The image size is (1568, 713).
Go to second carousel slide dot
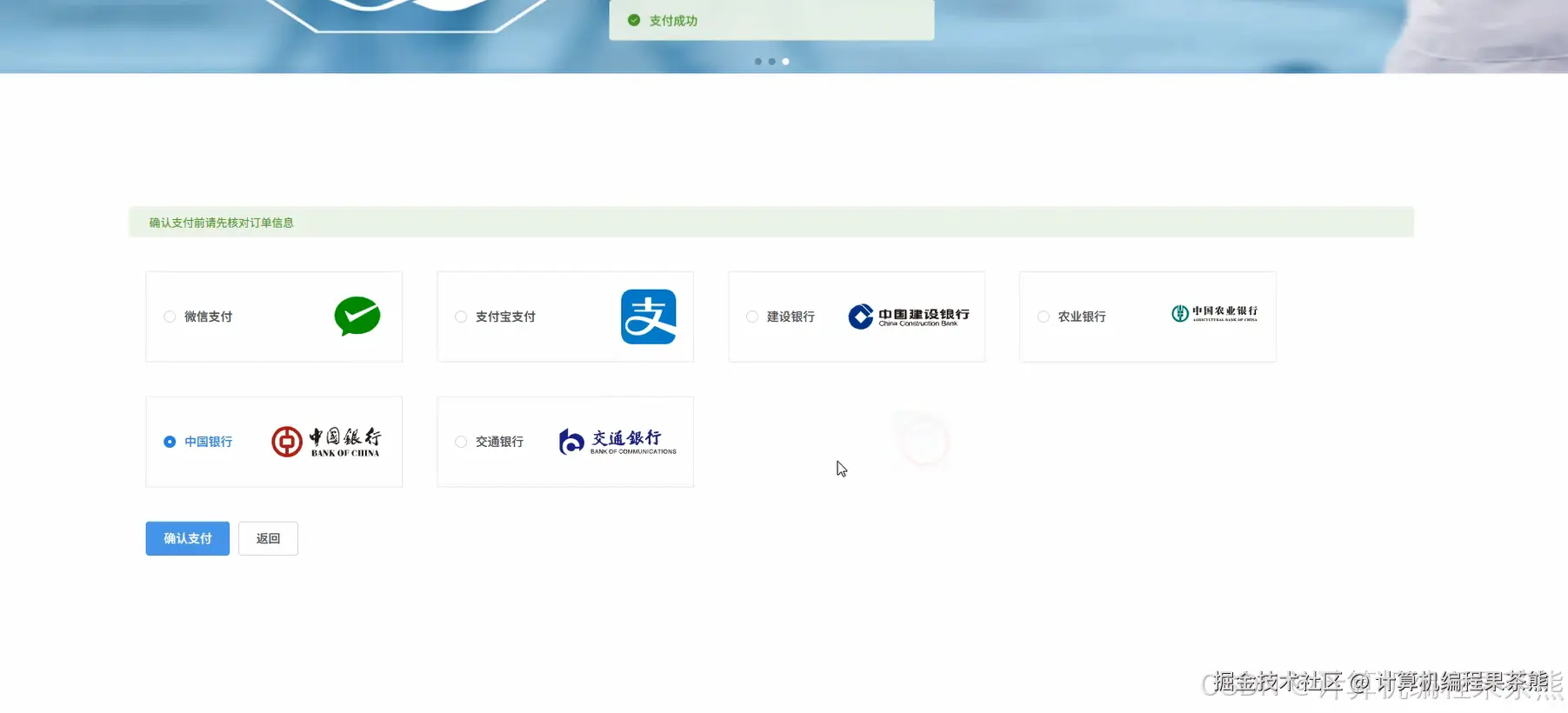coord(771,62)
